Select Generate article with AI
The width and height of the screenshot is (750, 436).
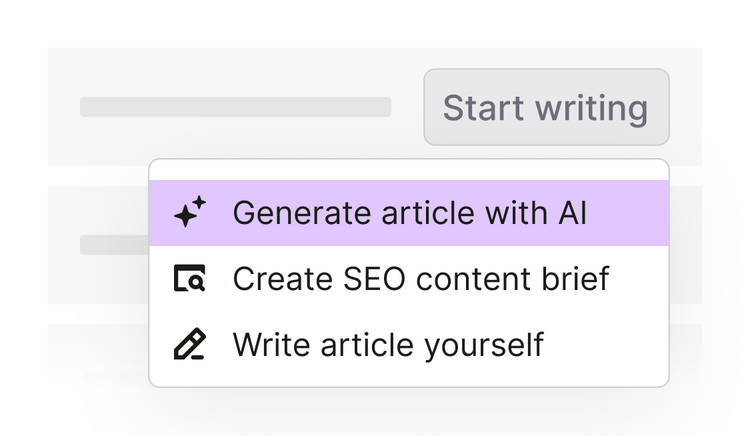pos(409,213)
